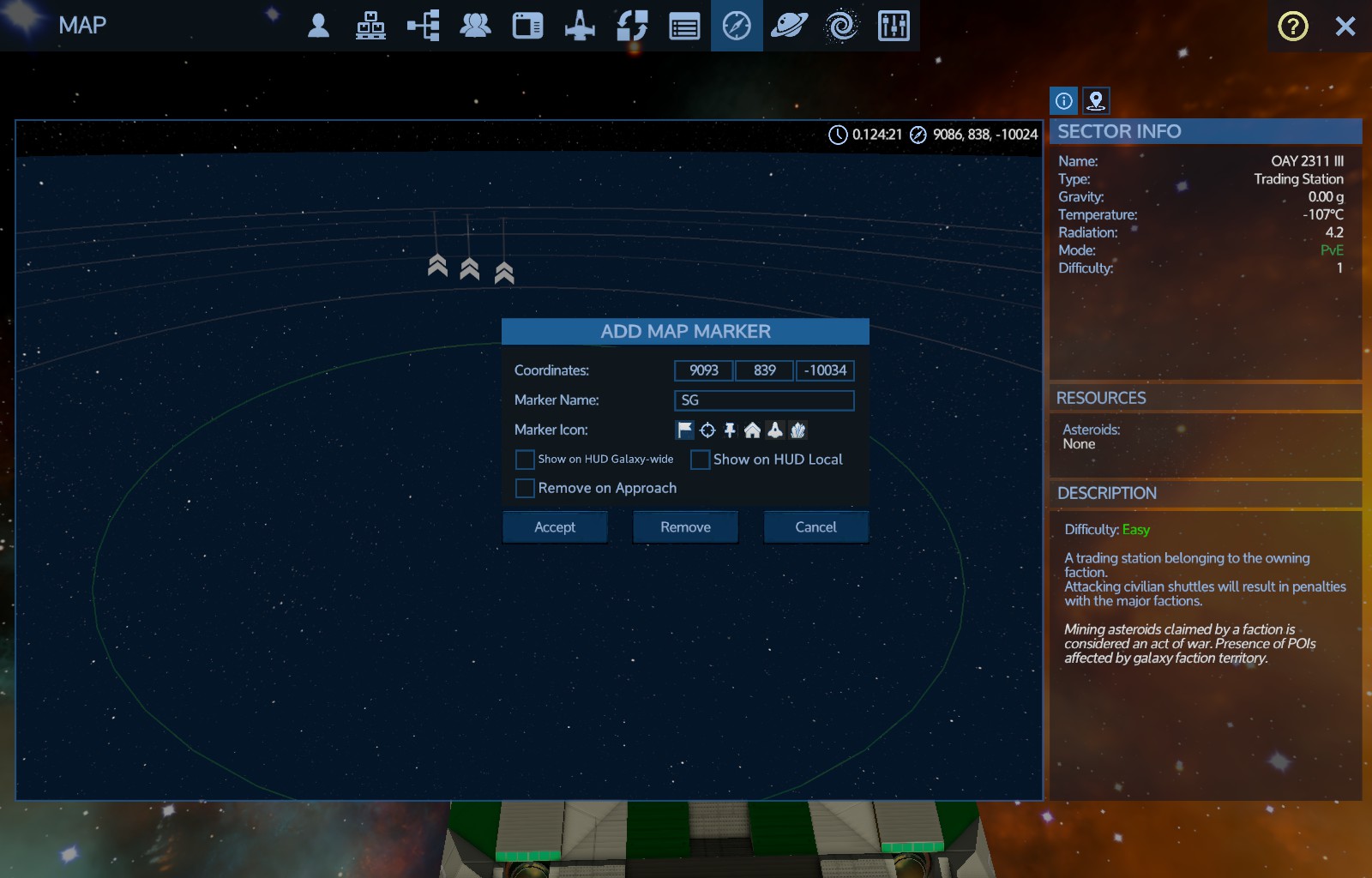Select the flag marker icon
Screen dimensions: 1372x878
tap(684, 430)
